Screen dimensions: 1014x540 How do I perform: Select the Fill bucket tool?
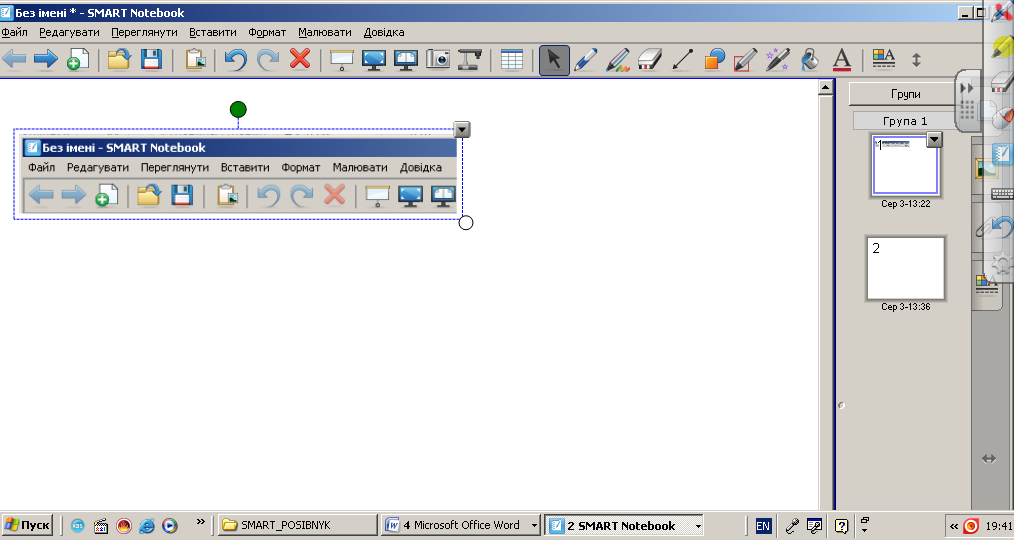[x=810, y=60]
